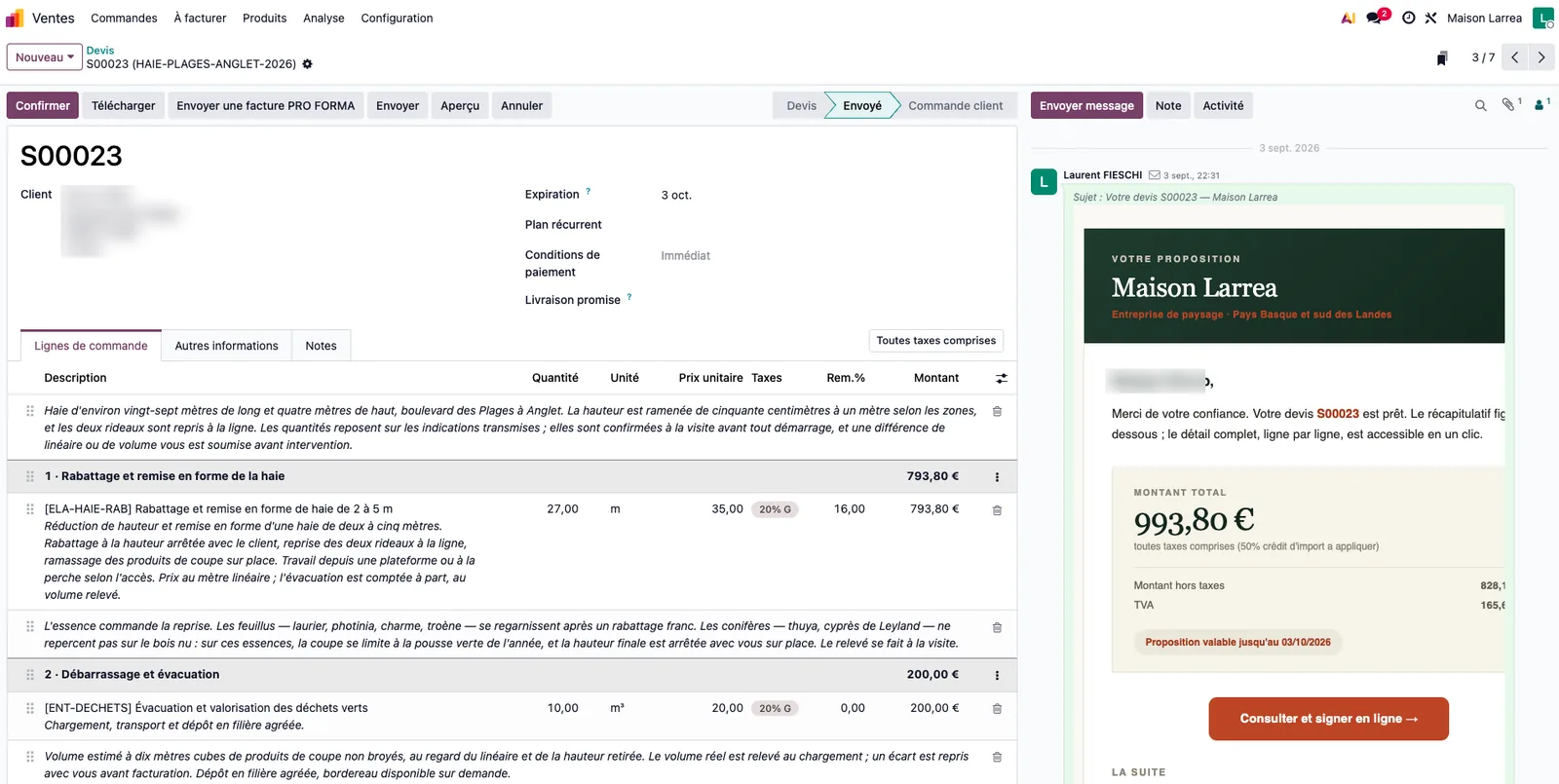Open the Produits menu

click(x=264, y=18)
